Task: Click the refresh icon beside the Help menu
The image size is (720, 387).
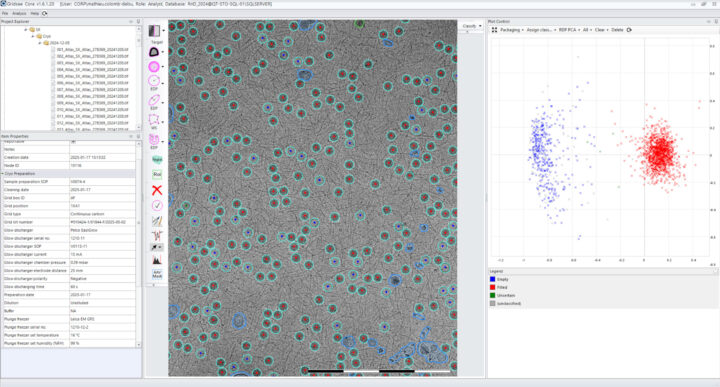Action: click(x=45, y=13)
